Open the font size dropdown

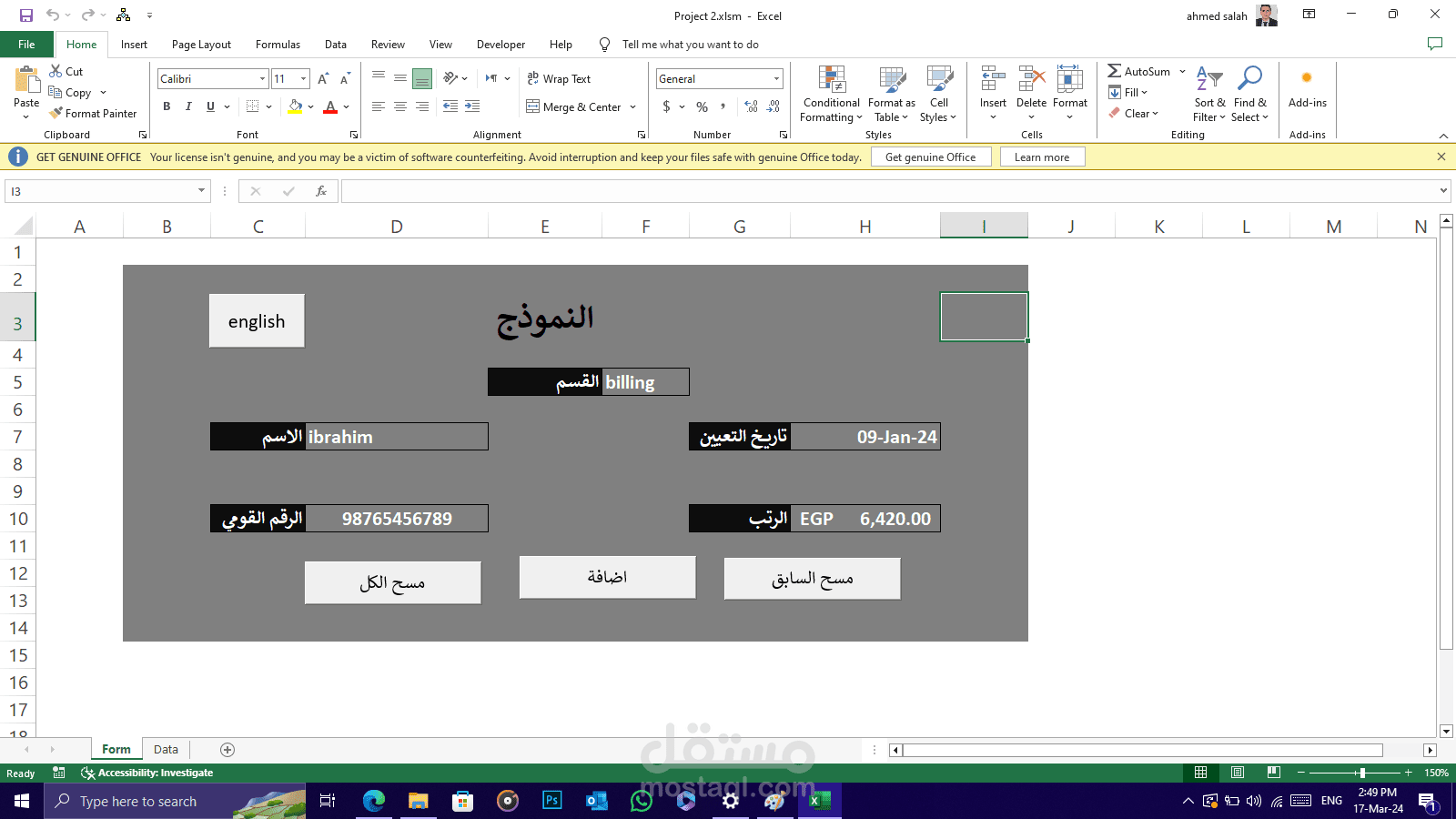304,79
